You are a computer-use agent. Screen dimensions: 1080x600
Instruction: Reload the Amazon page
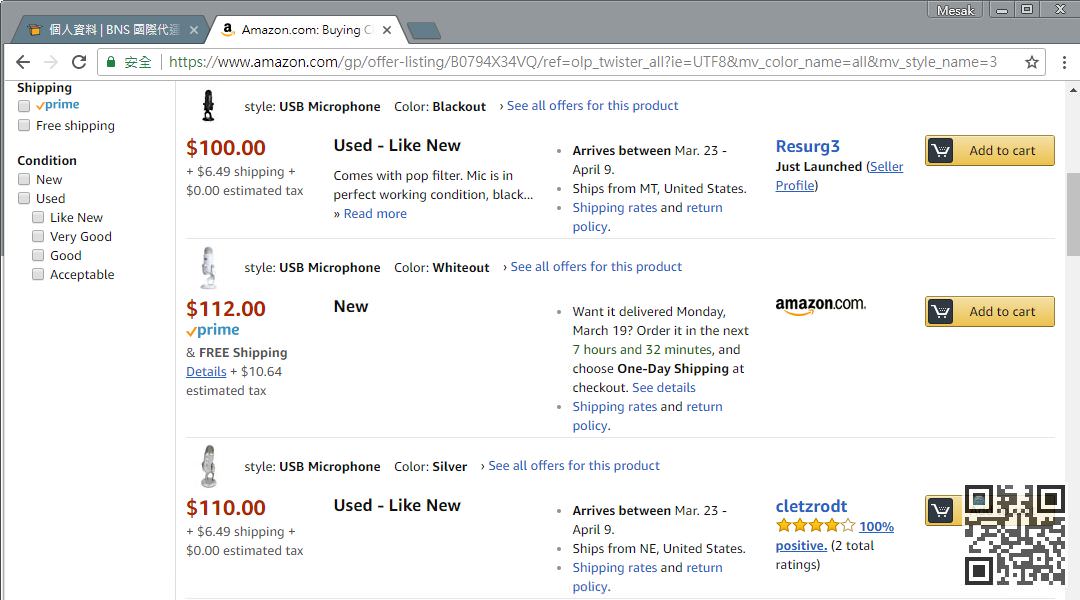79,62
